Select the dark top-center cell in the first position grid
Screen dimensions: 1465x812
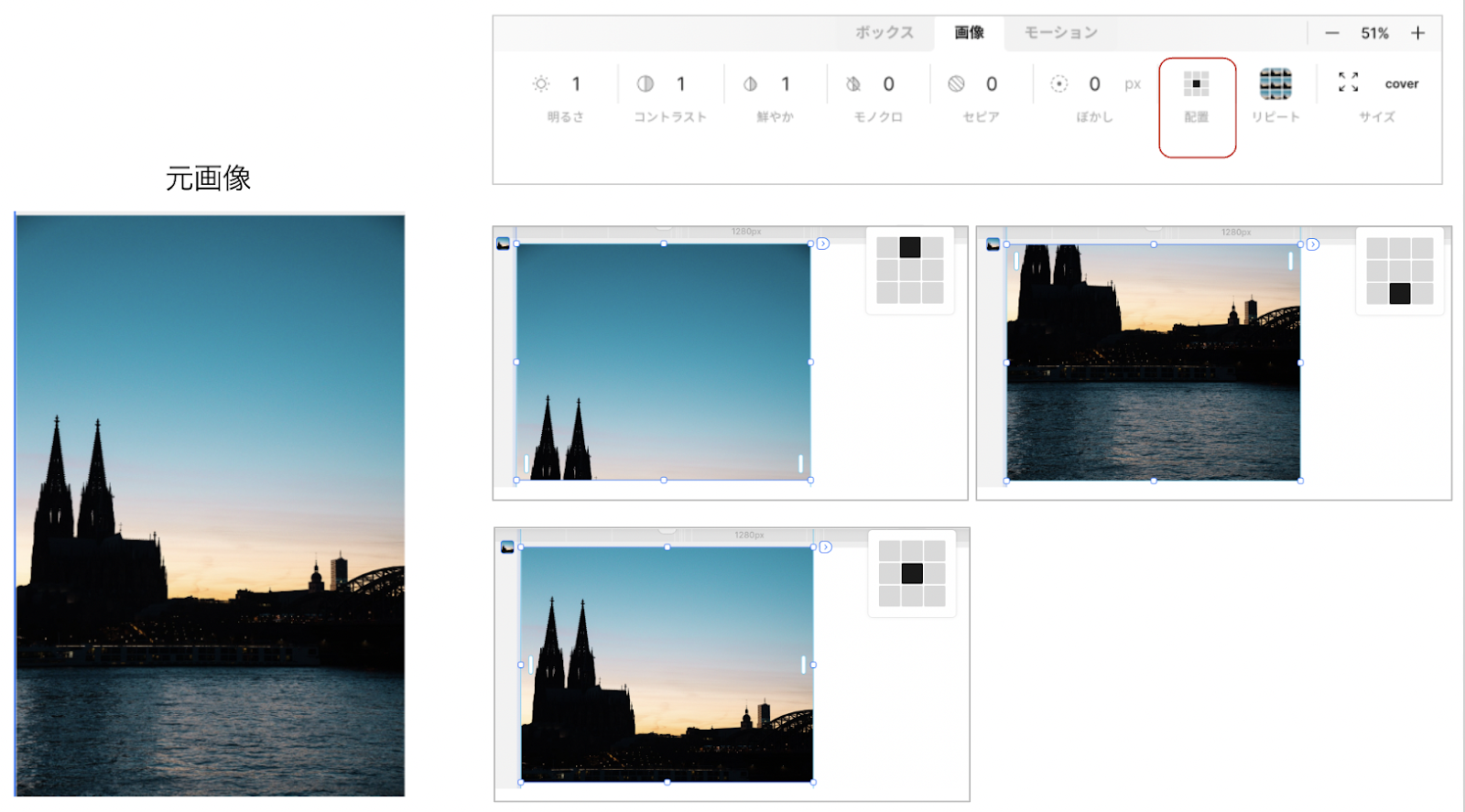(910, 247)
